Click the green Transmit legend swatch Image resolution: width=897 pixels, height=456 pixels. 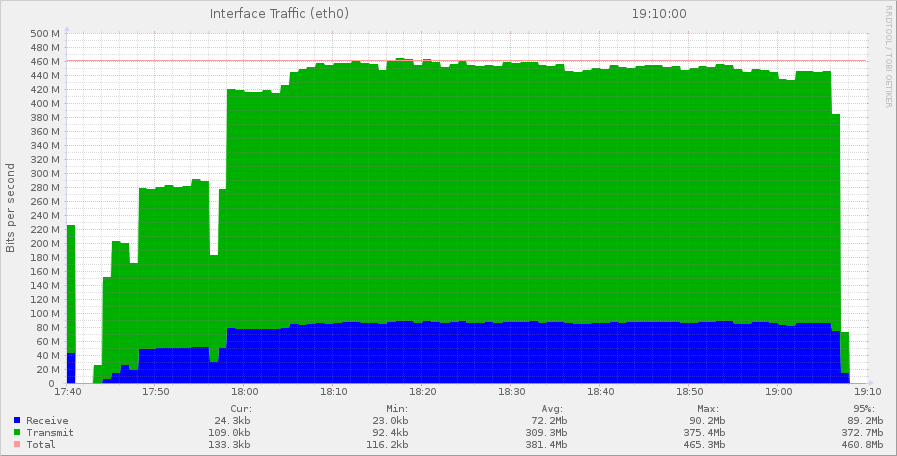(x=16, y=433)
